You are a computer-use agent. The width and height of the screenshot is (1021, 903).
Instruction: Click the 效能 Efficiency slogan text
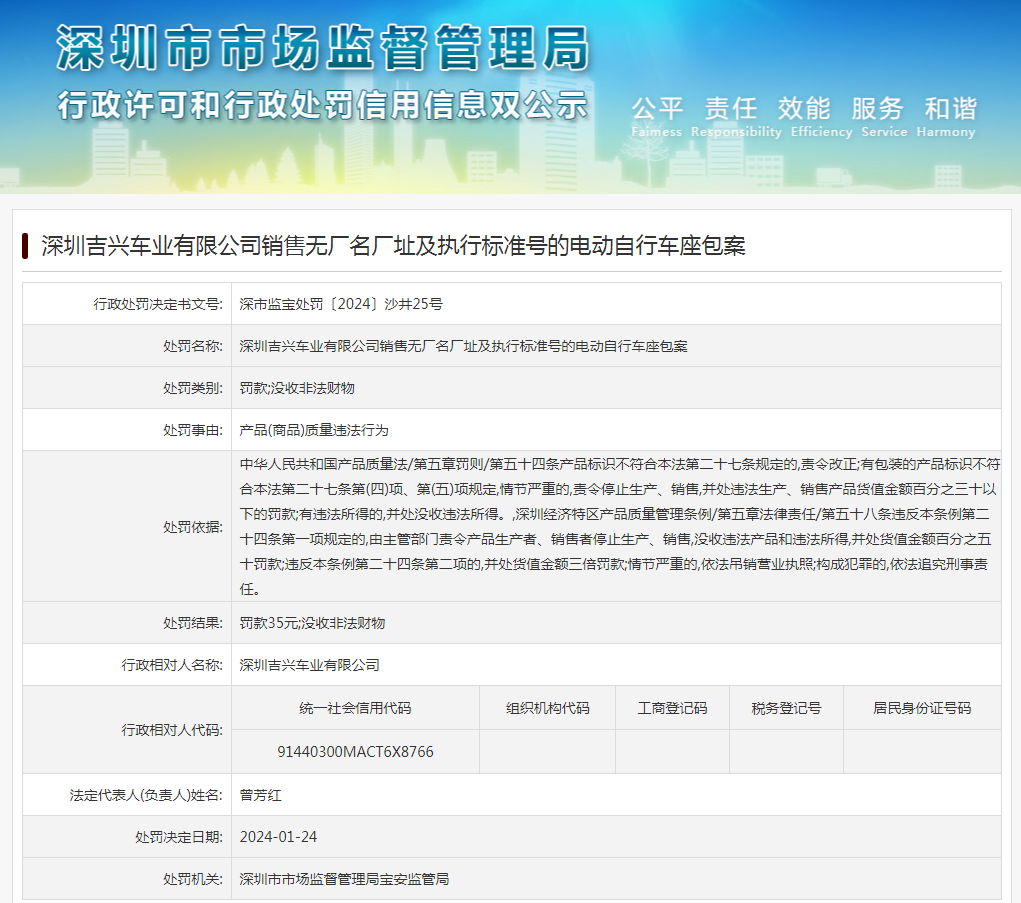coord(803,116)
